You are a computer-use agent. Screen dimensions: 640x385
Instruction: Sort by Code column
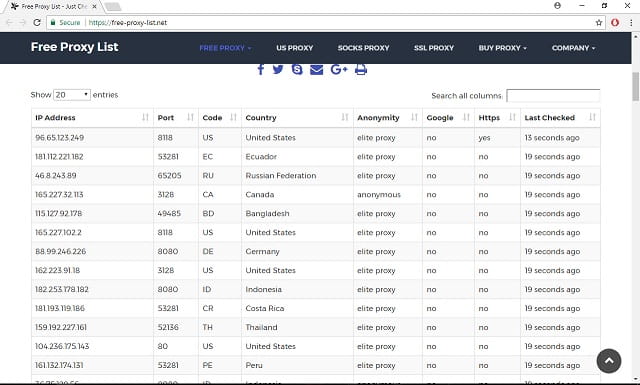[220, 118]
